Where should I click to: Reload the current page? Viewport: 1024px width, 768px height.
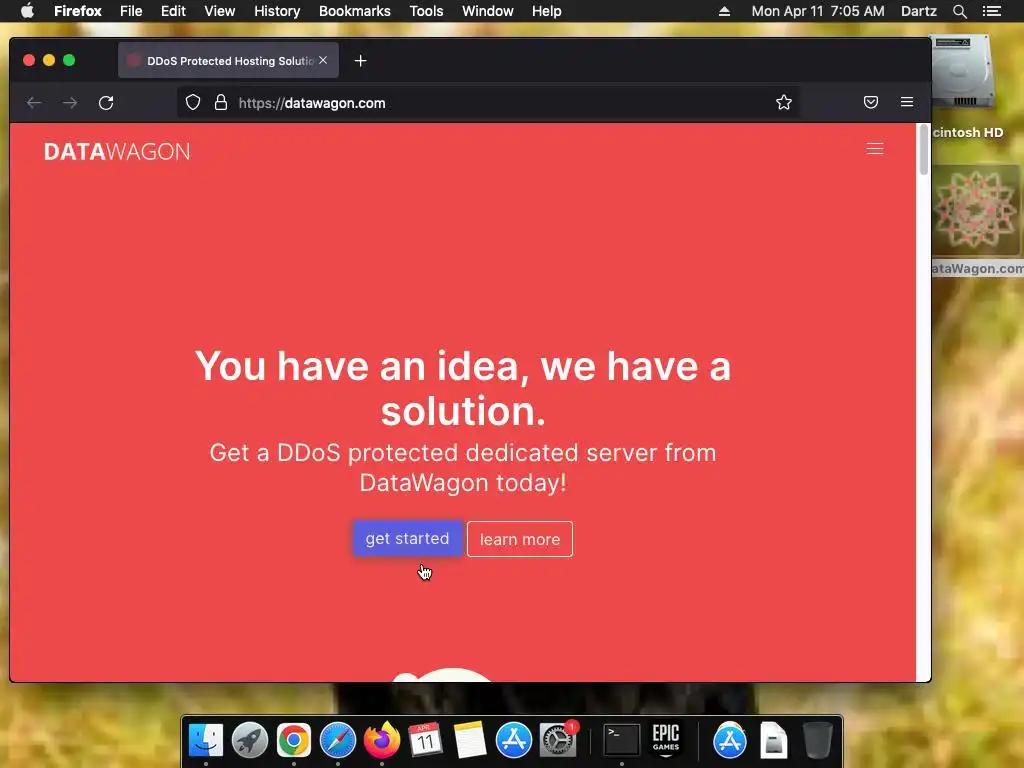pos(106,103)
